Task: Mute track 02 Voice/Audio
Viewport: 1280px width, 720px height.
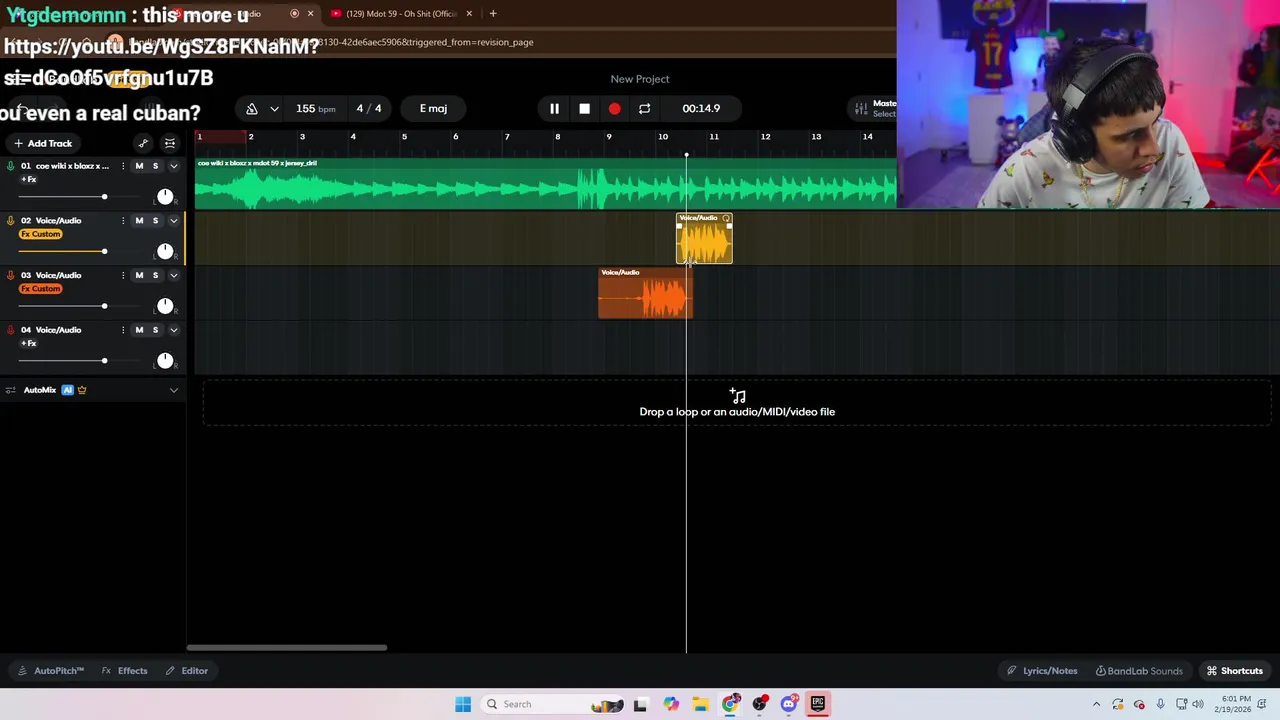Action: coord(139,220)
